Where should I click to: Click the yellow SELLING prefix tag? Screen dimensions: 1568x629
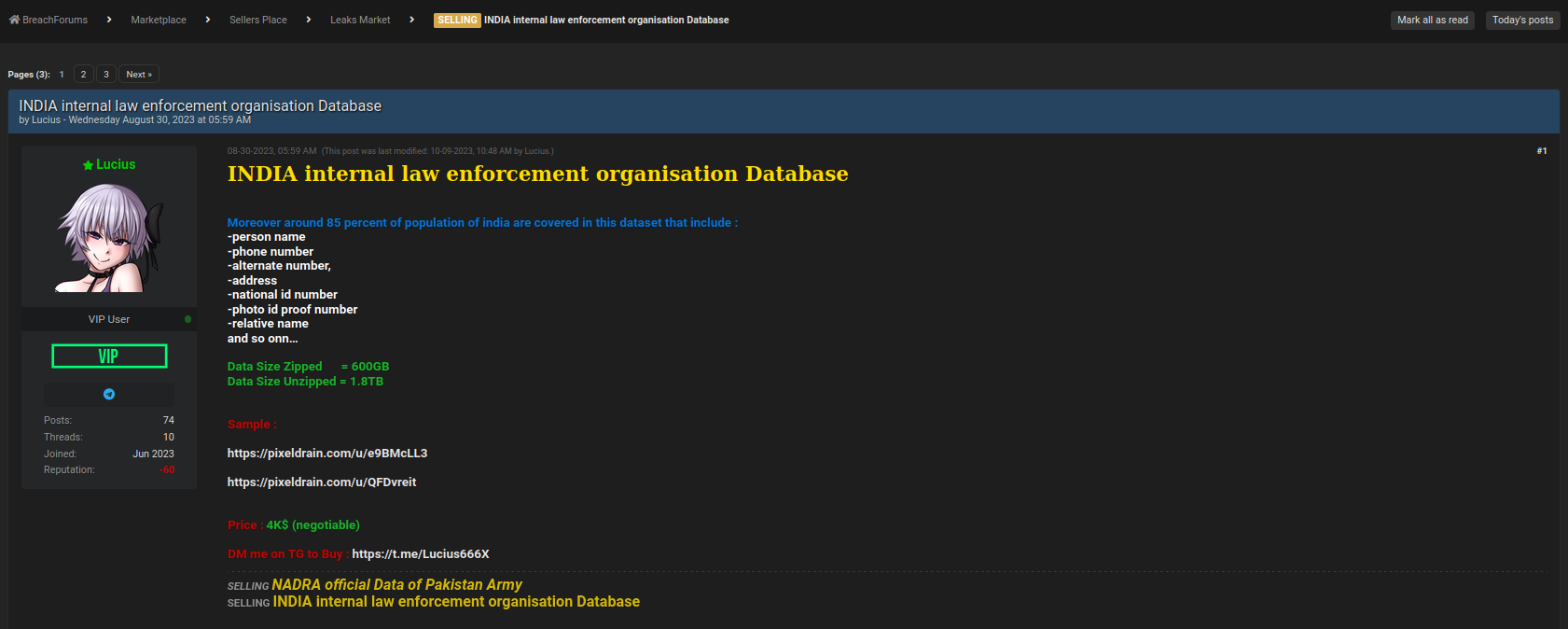click(457, 20)
